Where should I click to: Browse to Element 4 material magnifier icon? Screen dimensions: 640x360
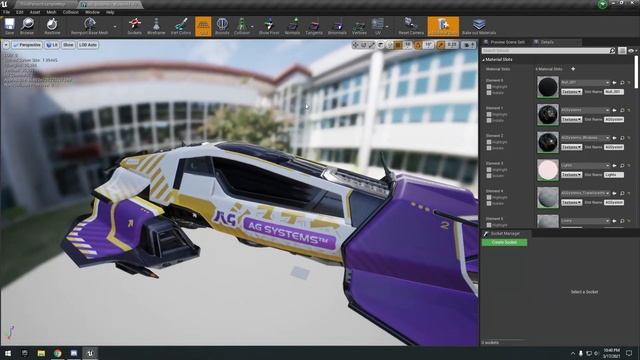coord(622,193)
